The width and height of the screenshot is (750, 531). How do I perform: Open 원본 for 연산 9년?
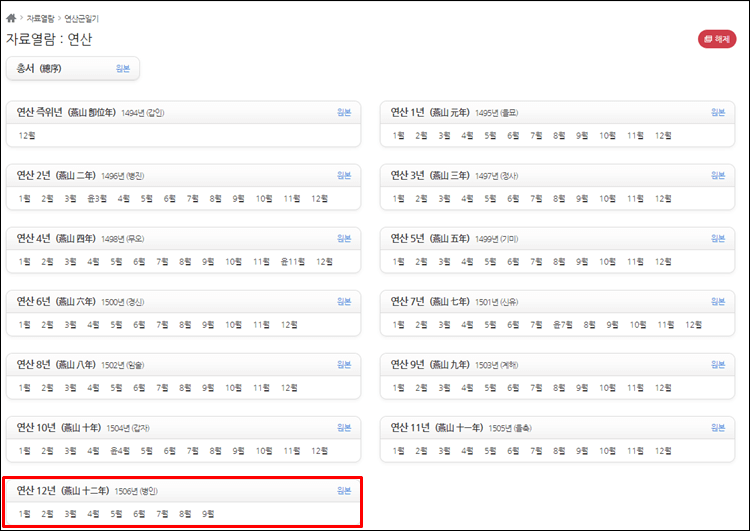[x=718, y=365]
